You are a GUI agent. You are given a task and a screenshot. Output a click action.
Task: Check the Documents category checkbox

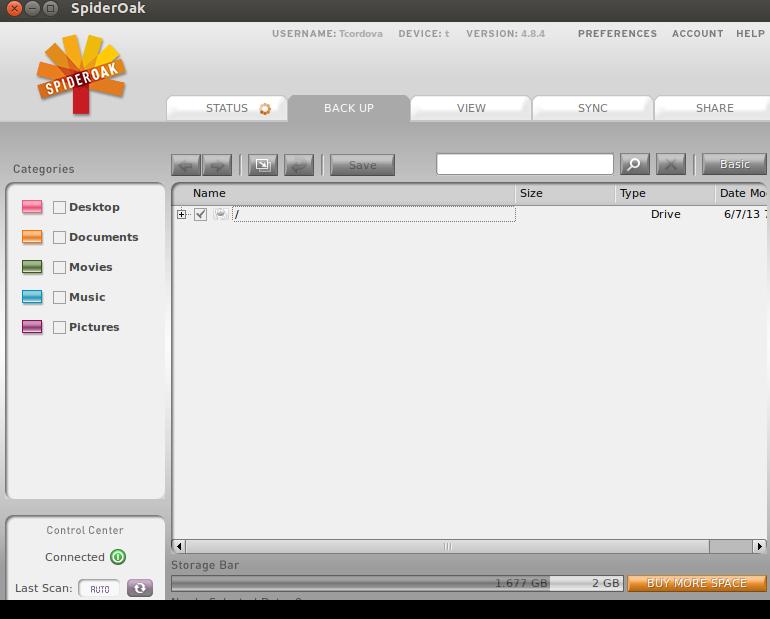(x=59, y=237)
